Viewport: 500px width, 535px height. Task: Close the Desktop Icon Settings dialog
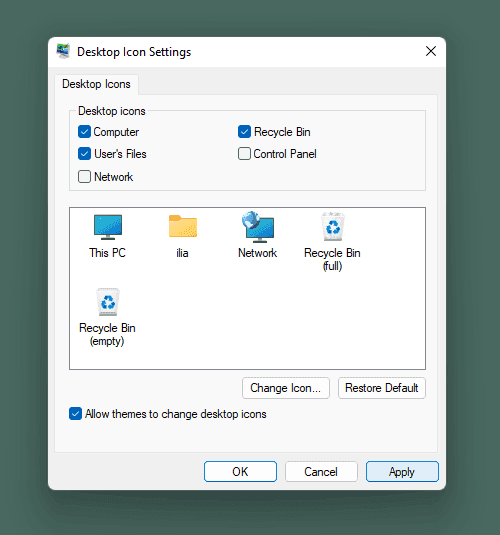pyautogui.click(x=431, y=51)
